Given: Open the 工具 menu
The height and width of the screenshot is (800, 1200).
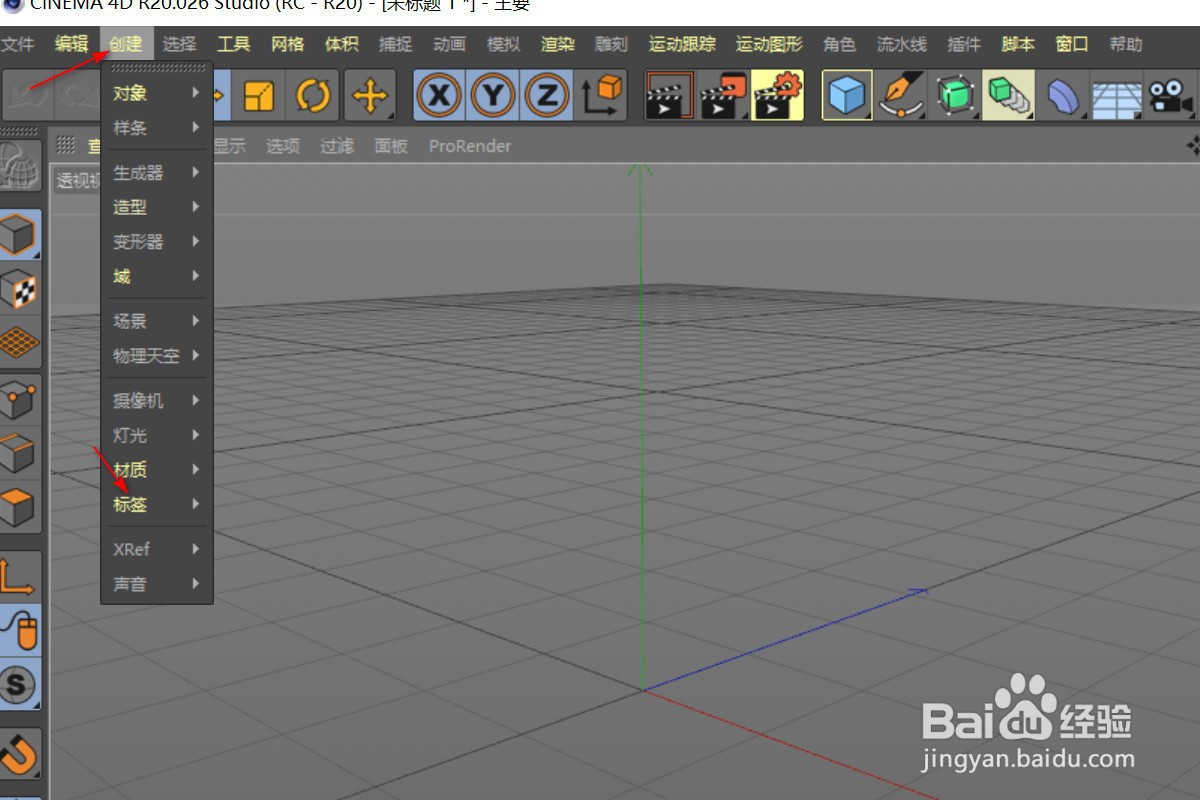Looking at the screenshot, I should tap(234, 44).
